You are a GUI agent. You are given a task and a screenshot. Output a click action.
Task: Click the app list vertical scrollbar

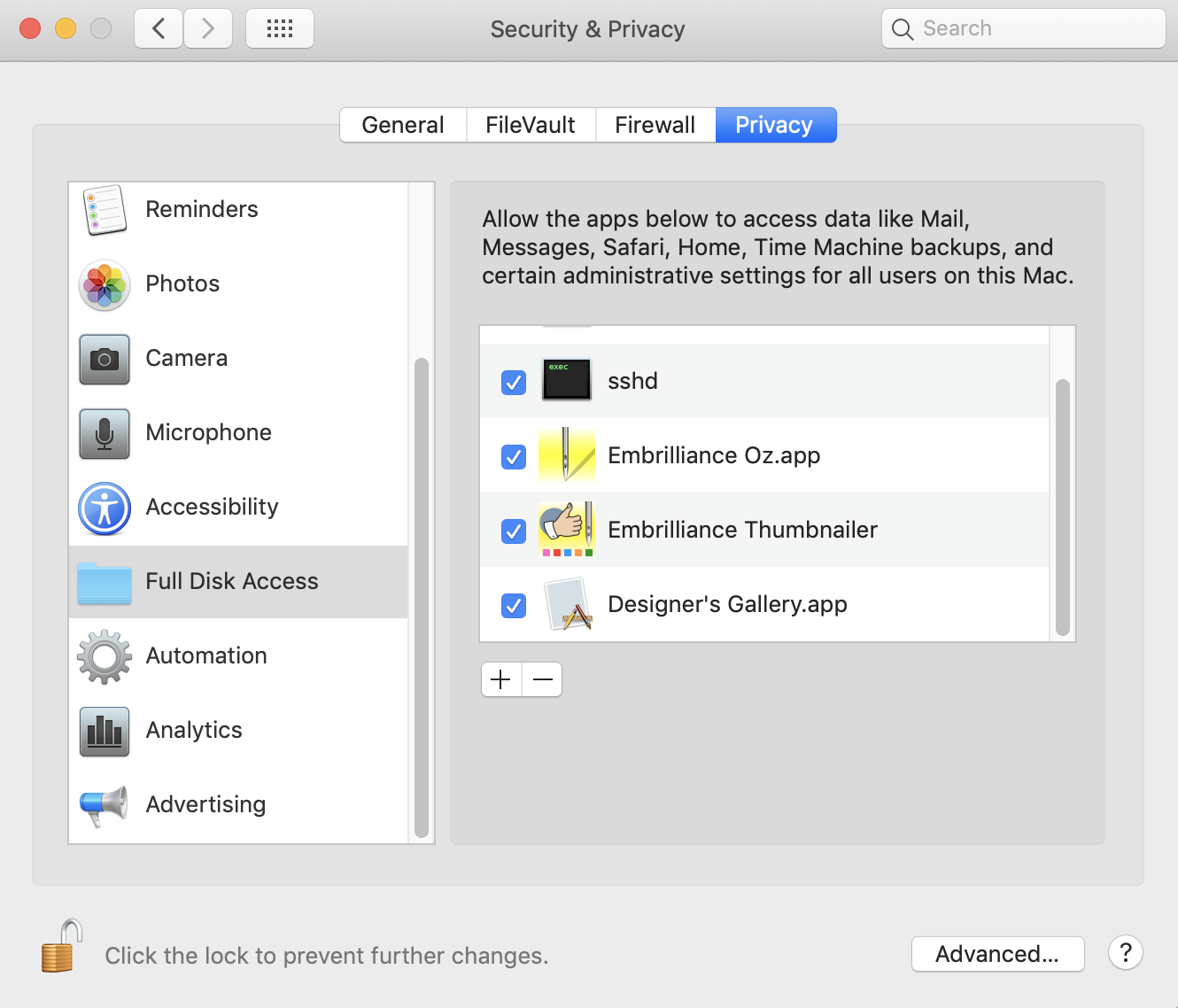(x=1063, y=508)
